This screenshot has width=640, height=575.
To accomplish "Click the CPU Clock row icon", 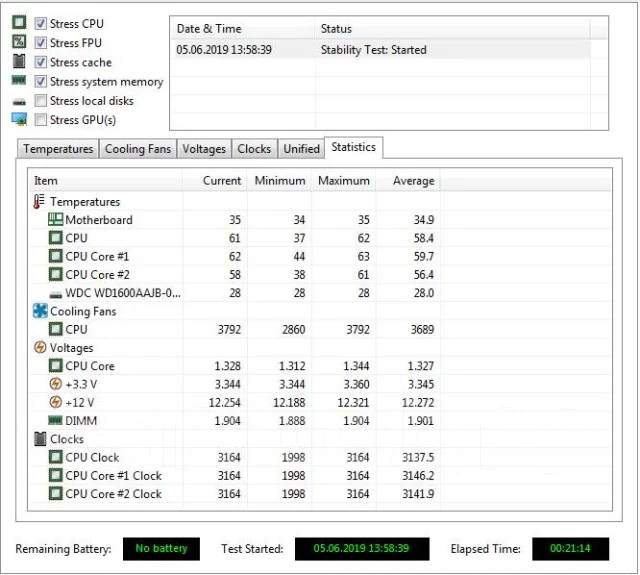I will (x=56, y=457).
